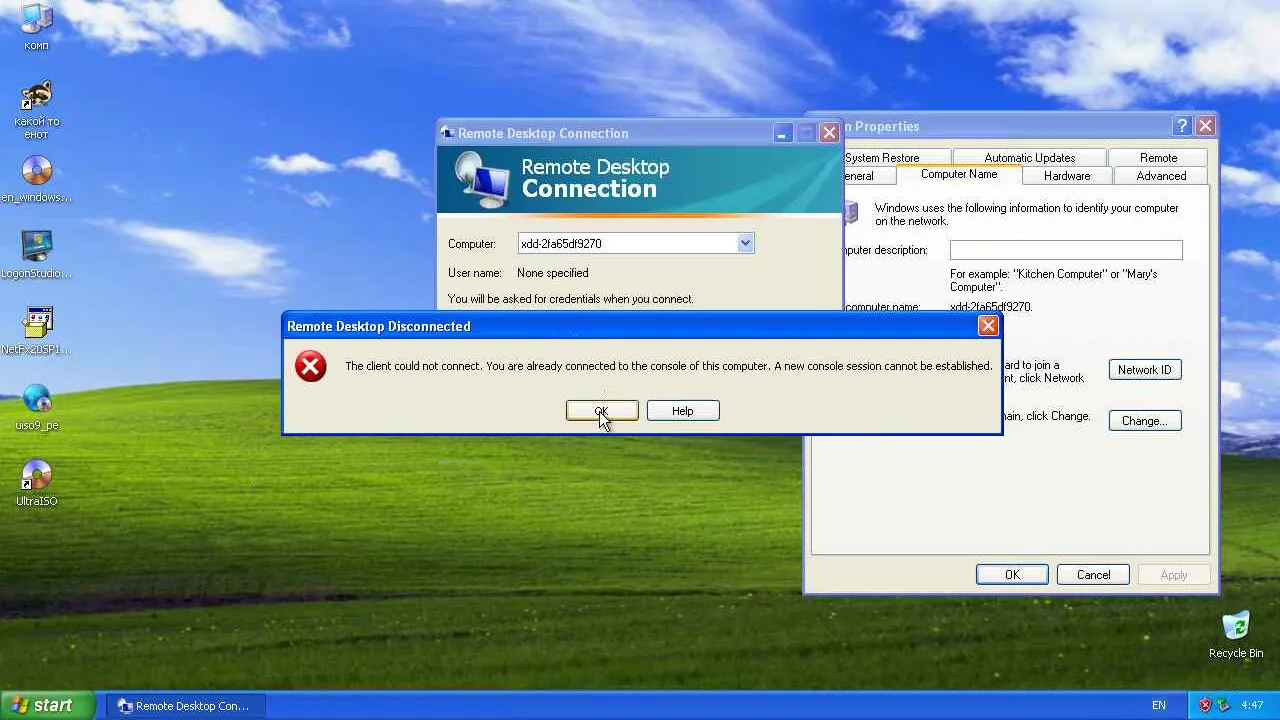Click the Change... button in System Properties
The height and width of the screenshot is (720, 1280).
pyautogui.click(x=1145, y=421)
